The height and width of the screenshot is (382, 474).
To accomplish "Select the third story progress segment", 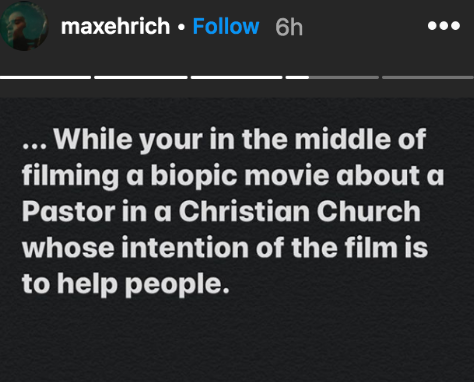I will pyautogui.click(x=237, y=78).
